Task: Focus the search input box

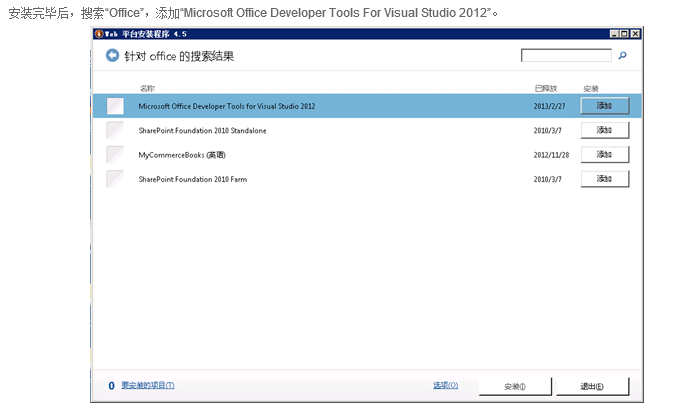Action: click(566, 55)
